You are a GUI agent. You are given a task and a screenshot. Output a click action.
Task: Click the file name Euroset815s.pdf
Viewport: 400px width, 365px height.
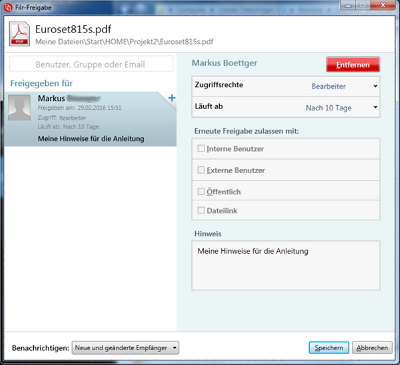73,29
